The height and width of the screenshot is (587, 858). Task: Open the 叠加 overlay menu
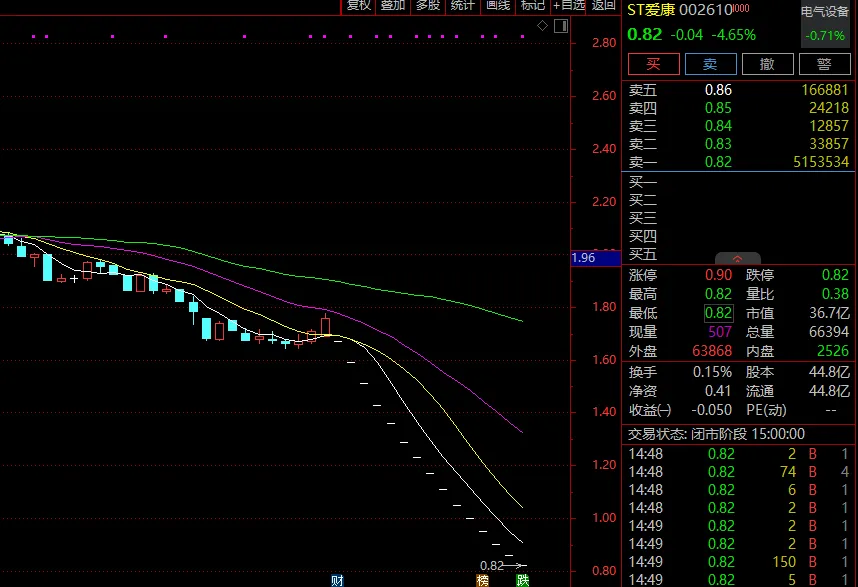pyautogui.click(x=393, y=5)
